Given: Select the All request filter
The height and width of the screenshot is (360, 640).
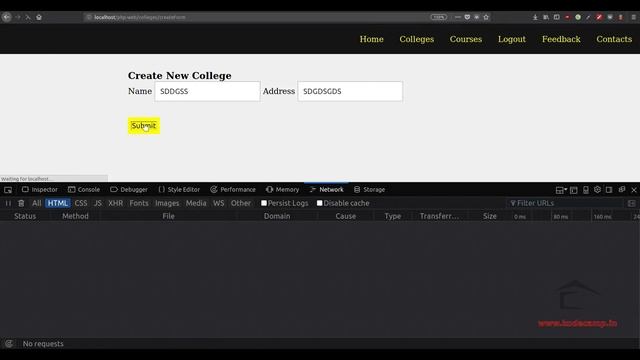Looking at the screenshot, I should [36, 203].
